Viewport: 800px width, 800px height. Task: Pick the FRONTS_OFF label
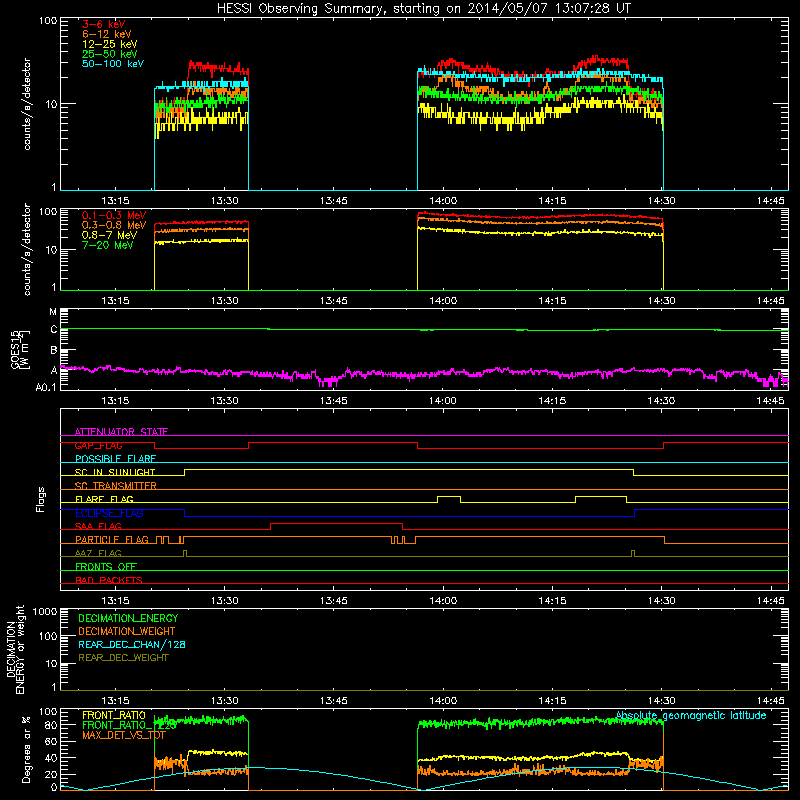click(x=106, y=566)
